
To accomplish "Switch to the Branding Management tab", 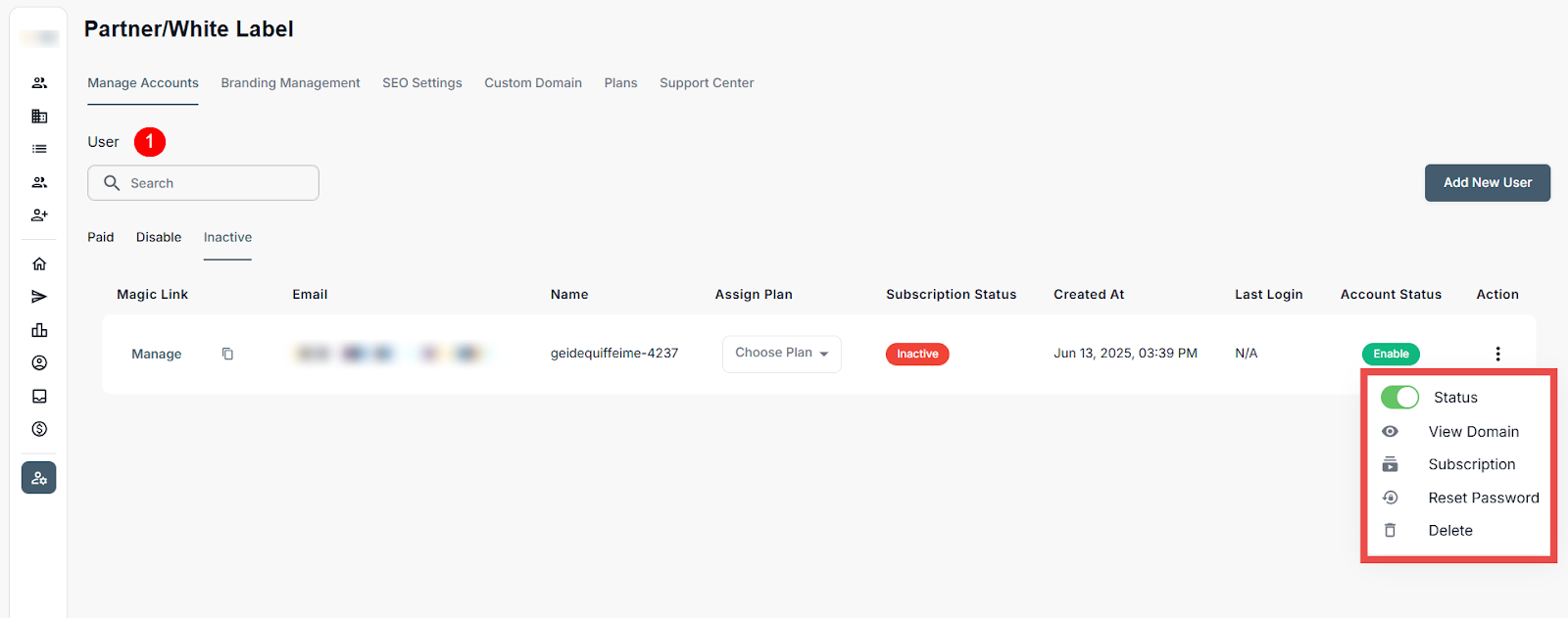I will coord(290,83).
